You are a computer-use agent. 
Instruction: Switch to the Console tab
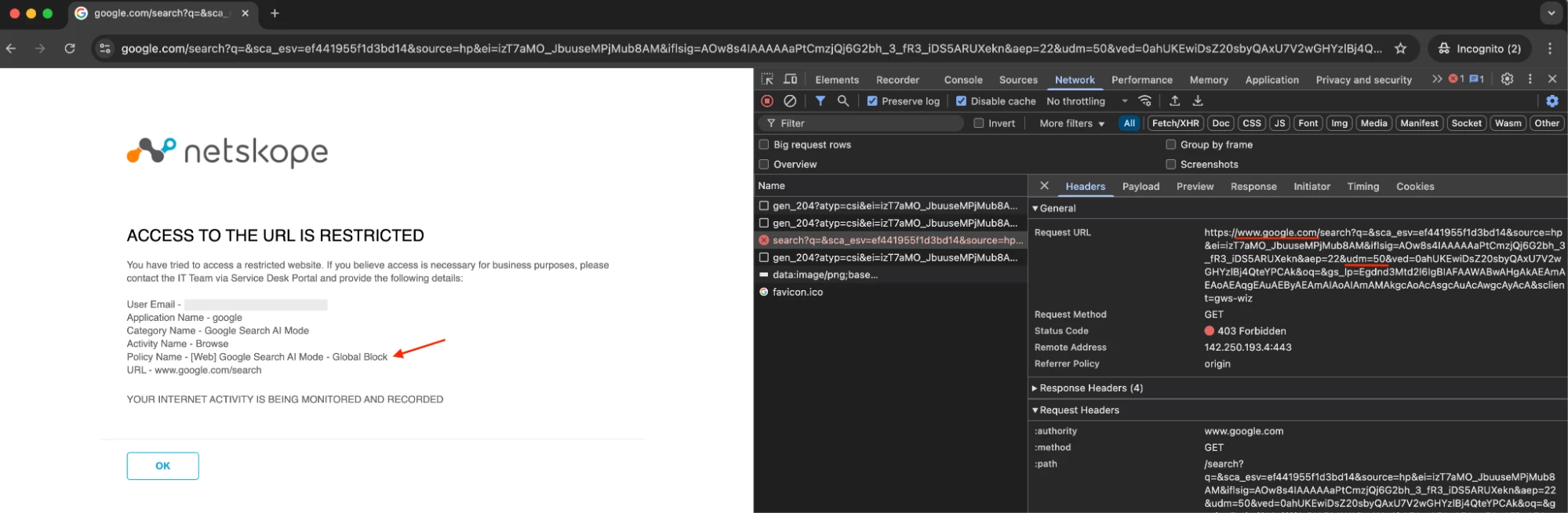click(x=963, y=80)
